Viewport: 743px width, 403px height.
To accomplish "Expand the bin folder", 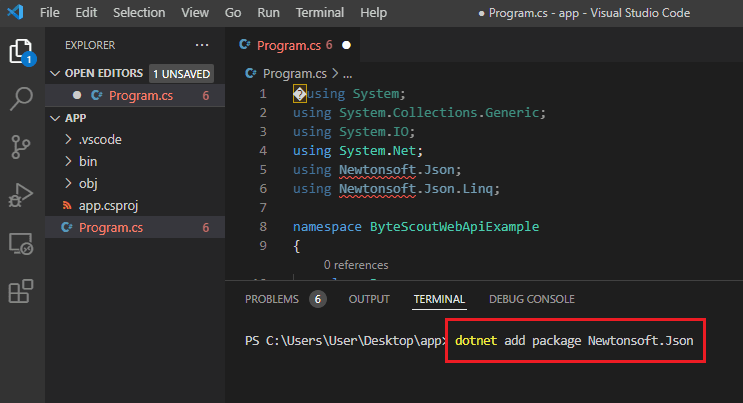I will pyautogui.click(x=87, y=161).
